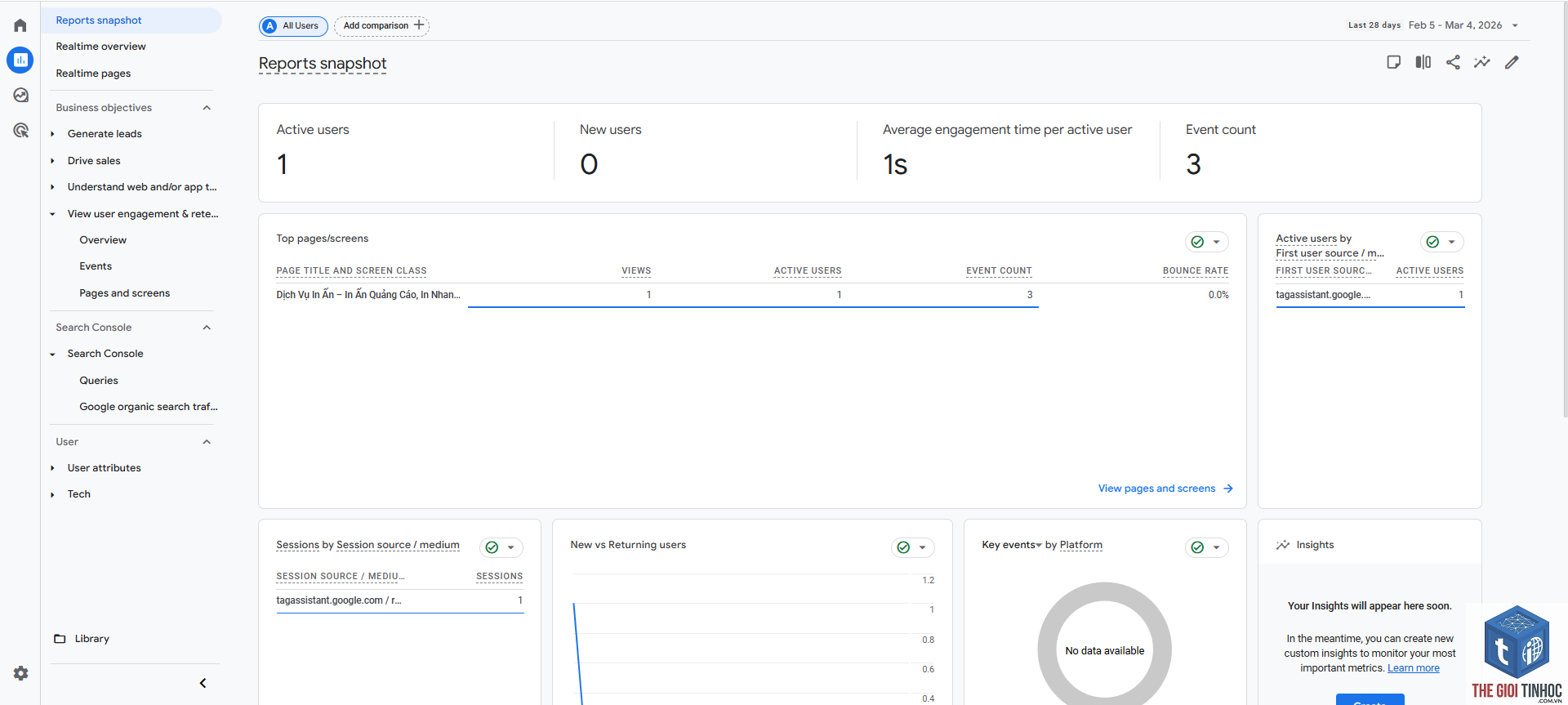Click First user source / medium dimension link
Image resolution: width=1568 pixels, height=705 pixels.
point(1330,253)
